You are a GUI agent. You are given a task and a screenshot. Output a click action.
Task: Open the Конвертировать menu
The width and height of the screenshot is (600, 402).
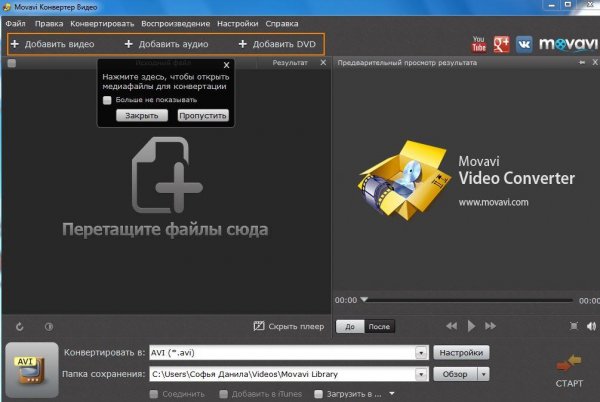click(102, 24)
